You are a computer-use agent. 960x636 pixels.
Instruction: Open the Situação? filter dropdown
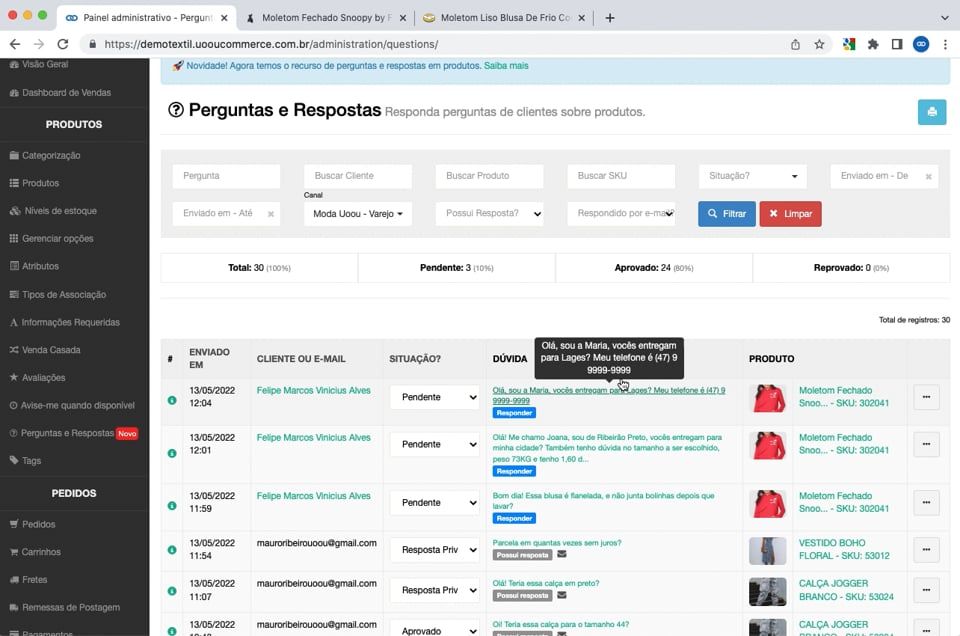pyautogui.click(x=752, y=176)
